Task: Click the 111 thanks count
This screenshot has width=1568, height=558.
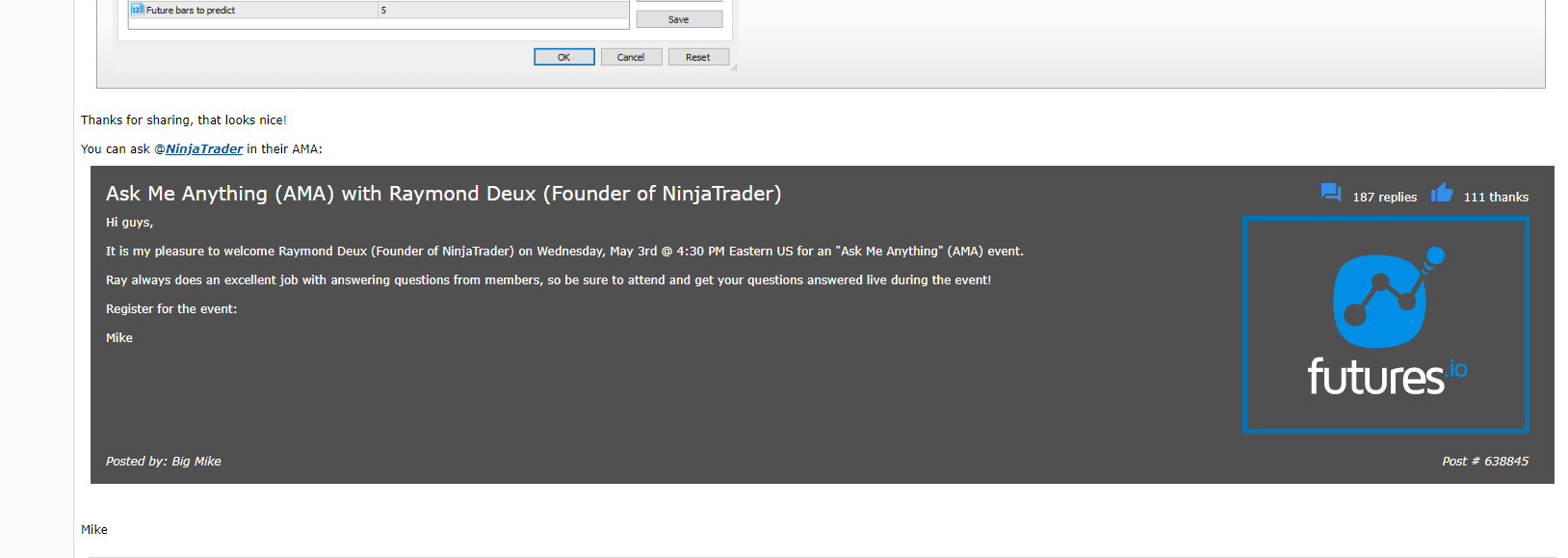Action: pyautogui.click(x=1496, y=197)
